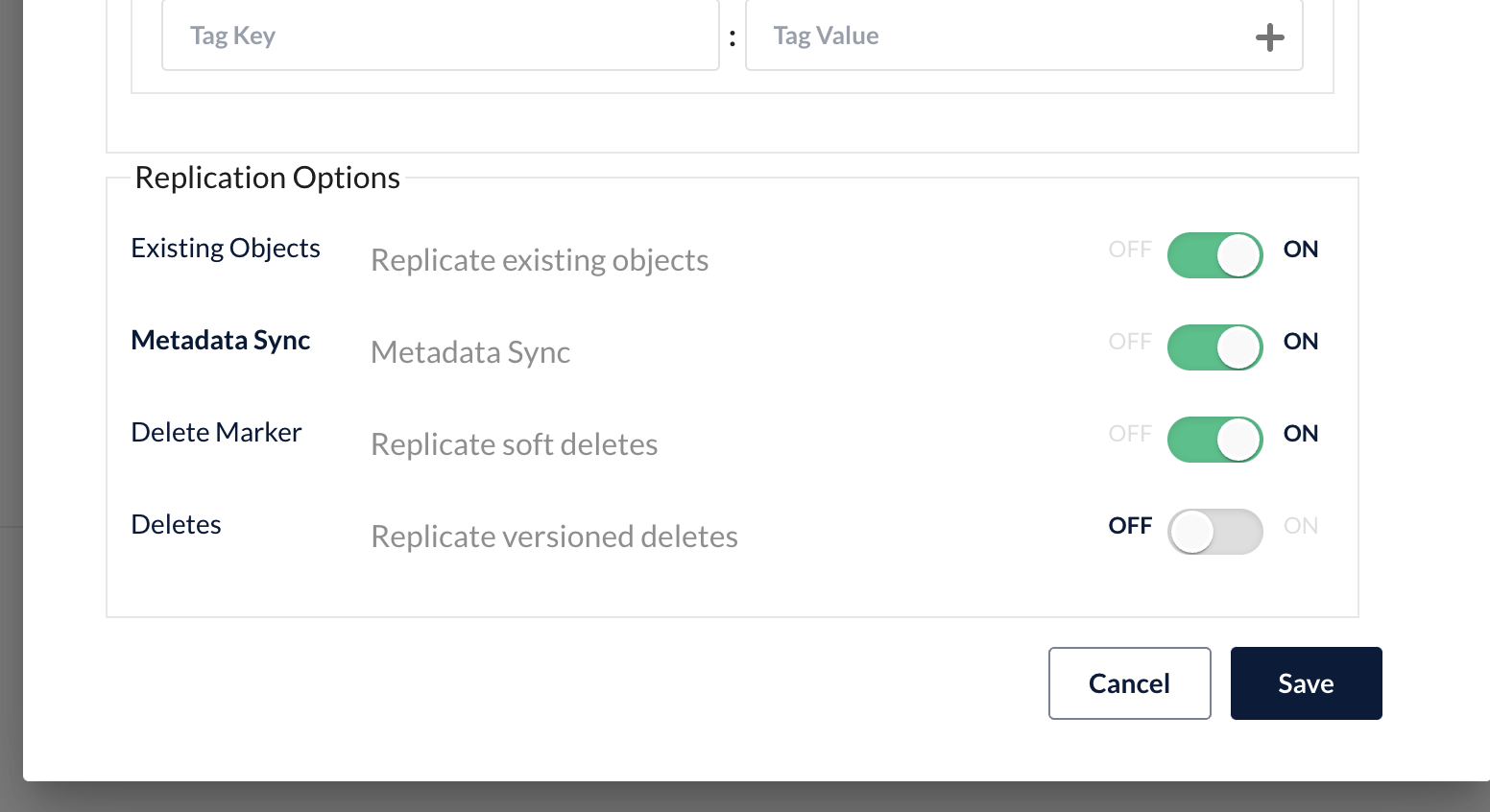Focus the Tag Value input field
The image size is (1490, 812).
pyautogui.click(x=998, y=36)
